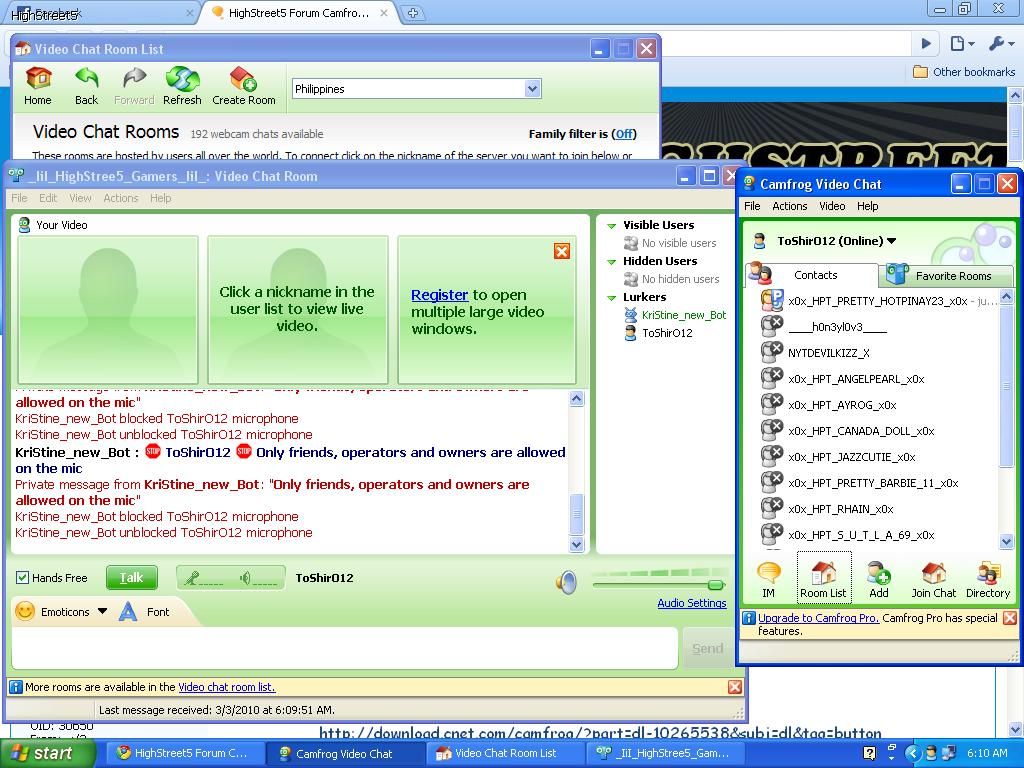Click Home icon in Video Chat Room List
The height and width of the screenshot is (768, 1024).
point(38,79)
